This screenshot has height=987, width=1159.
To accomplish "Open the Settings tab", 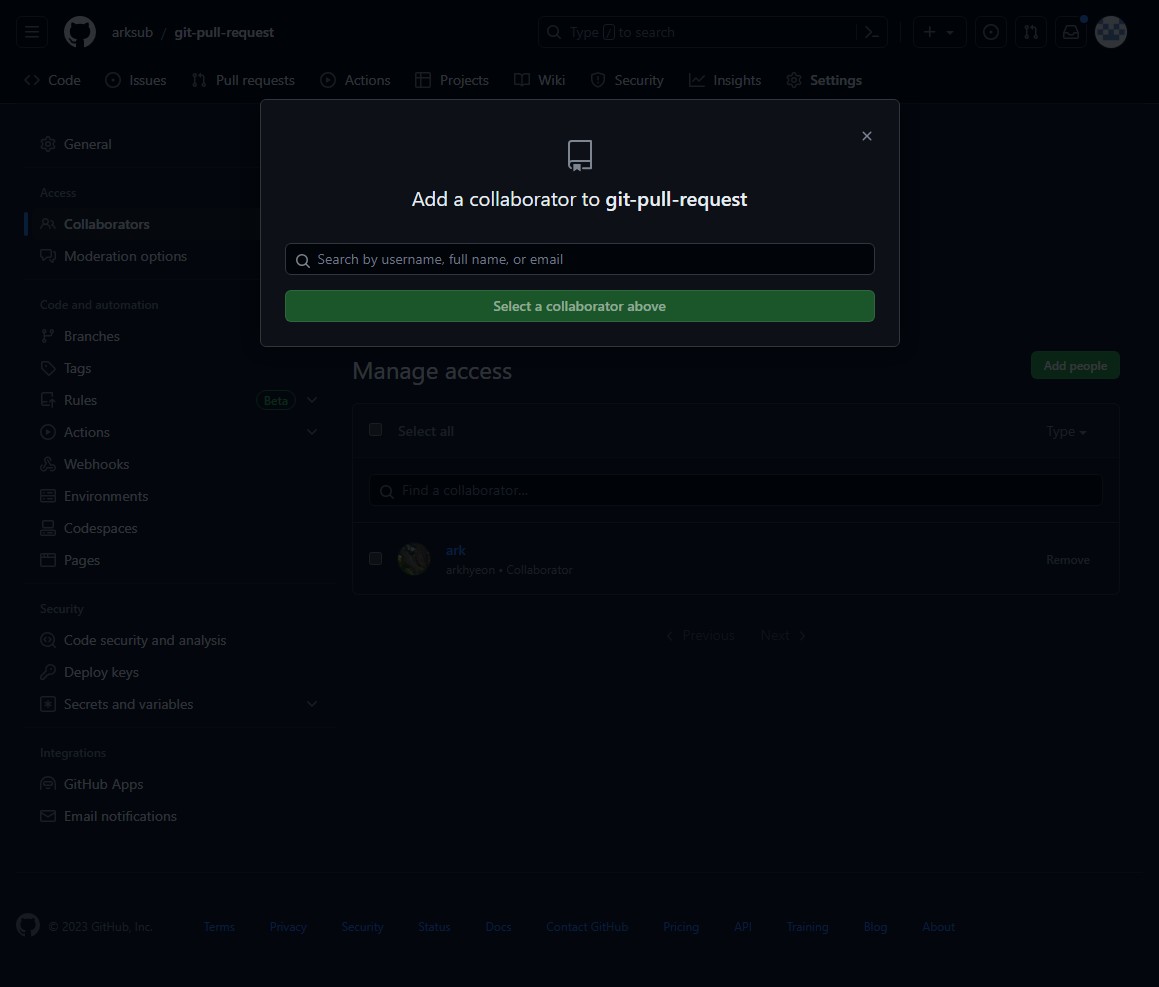I will (824, 80).
